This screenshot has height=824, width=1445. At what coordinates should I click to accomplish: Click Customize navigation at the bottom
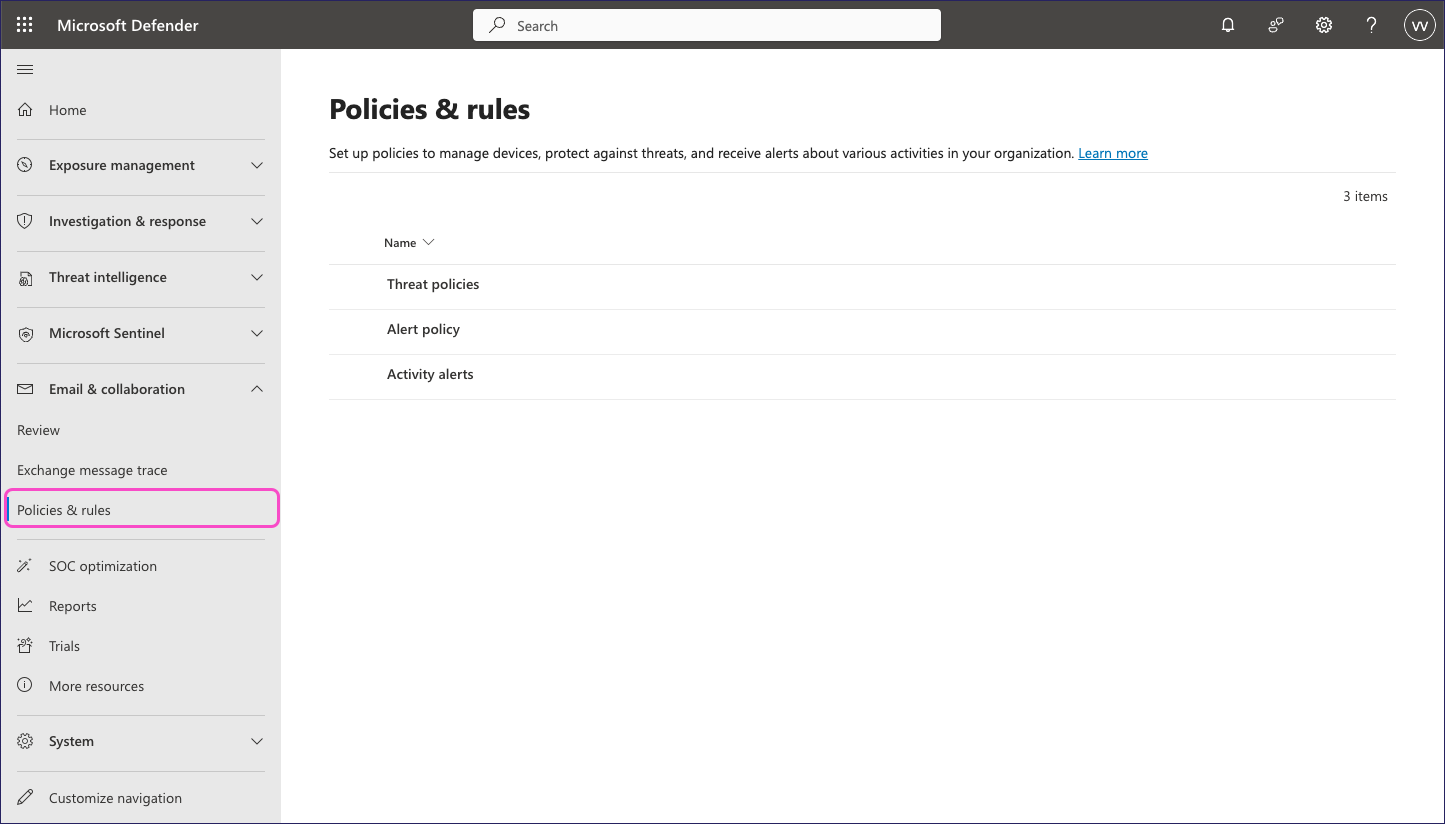[x=115, y=797]
